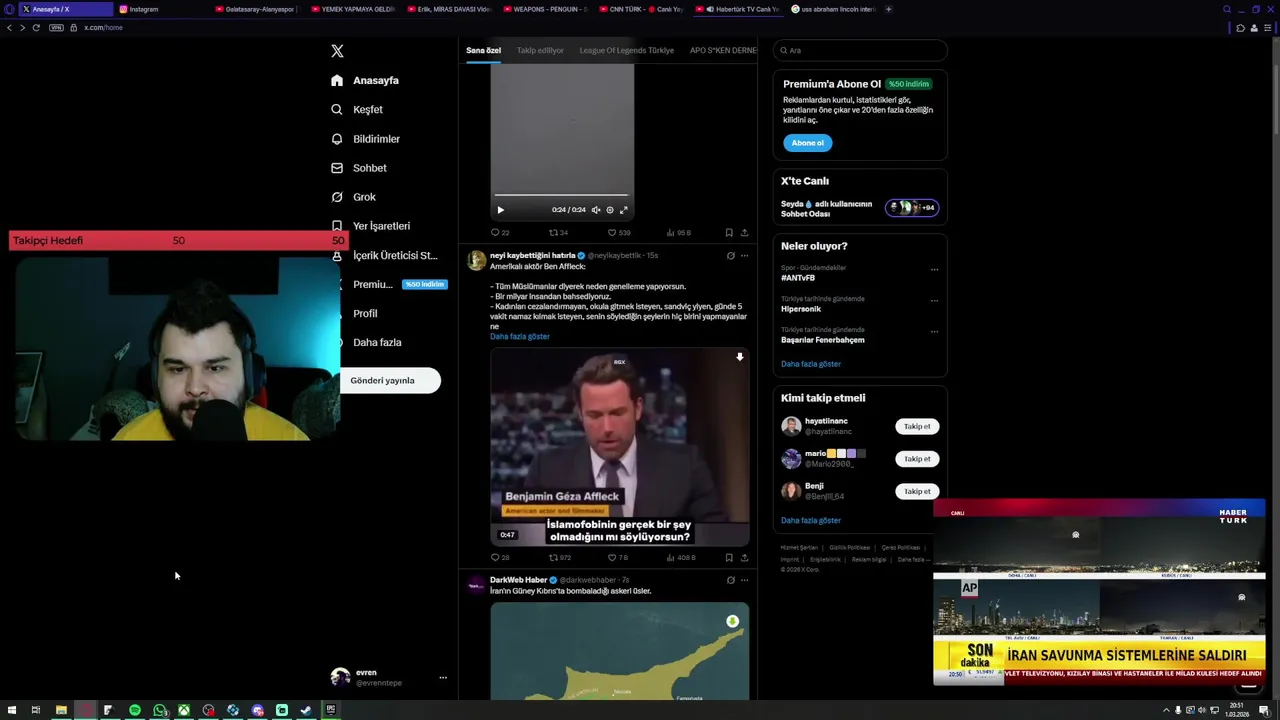Open Windows Start menu
The image size is (1280, 720).
point(11,710)
